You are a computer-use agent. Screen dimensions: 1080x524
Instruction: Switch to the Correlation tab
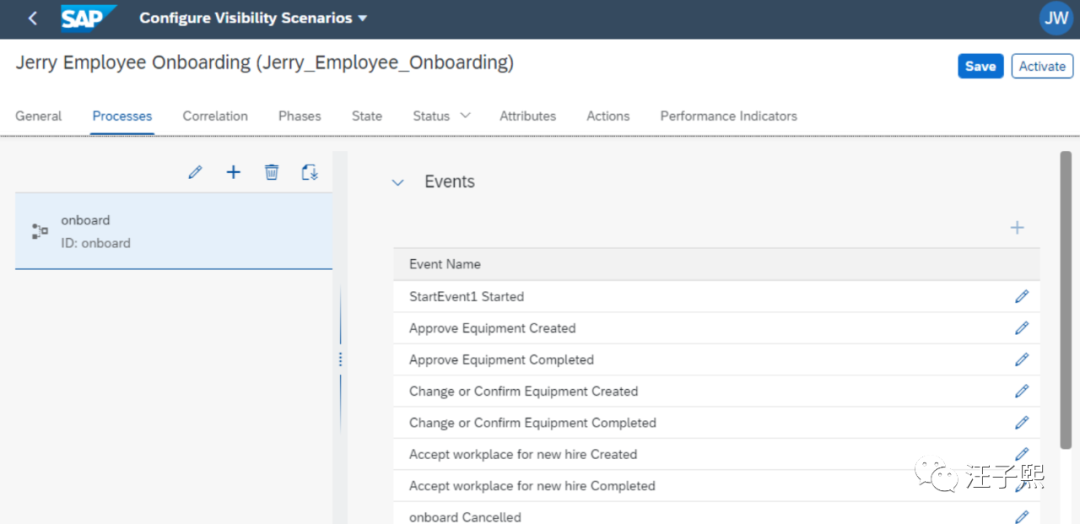[215, 116]
